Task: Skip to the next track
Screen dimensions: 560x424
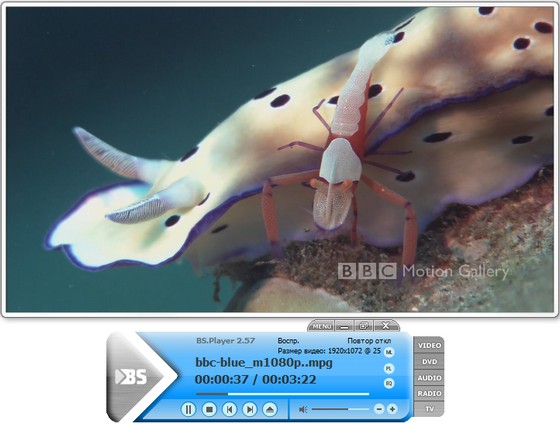Action: click(x=250, y=409)
